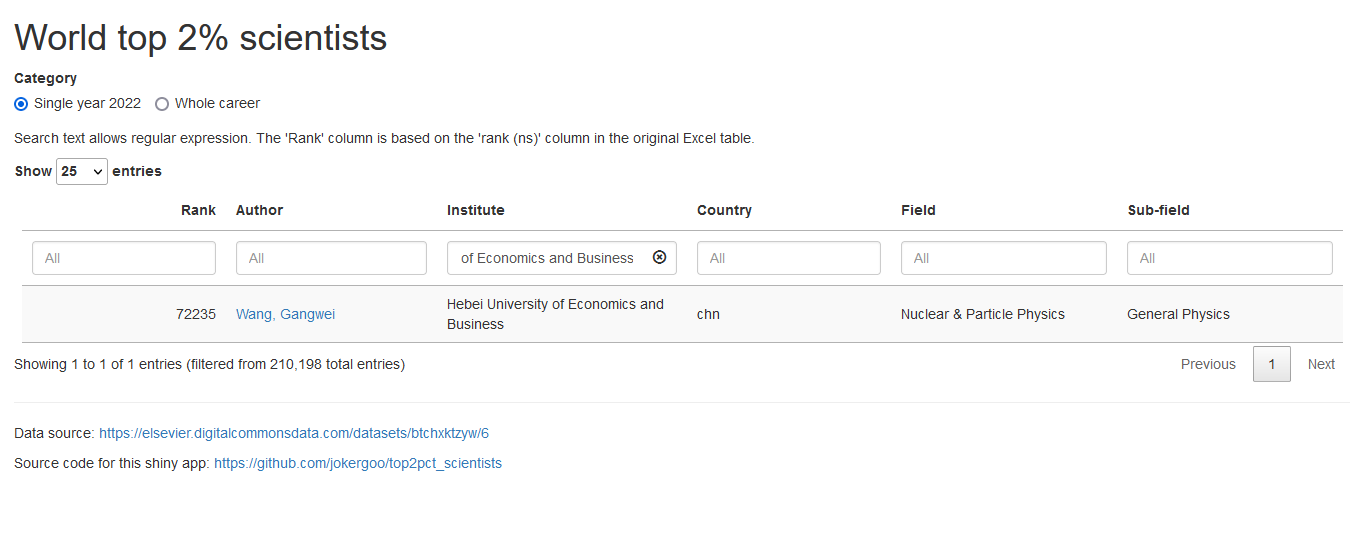This screenshot has height=548, width=1361.
Task: Go to the Next page
Action: pyautogui.click(x=1321, y=364)
